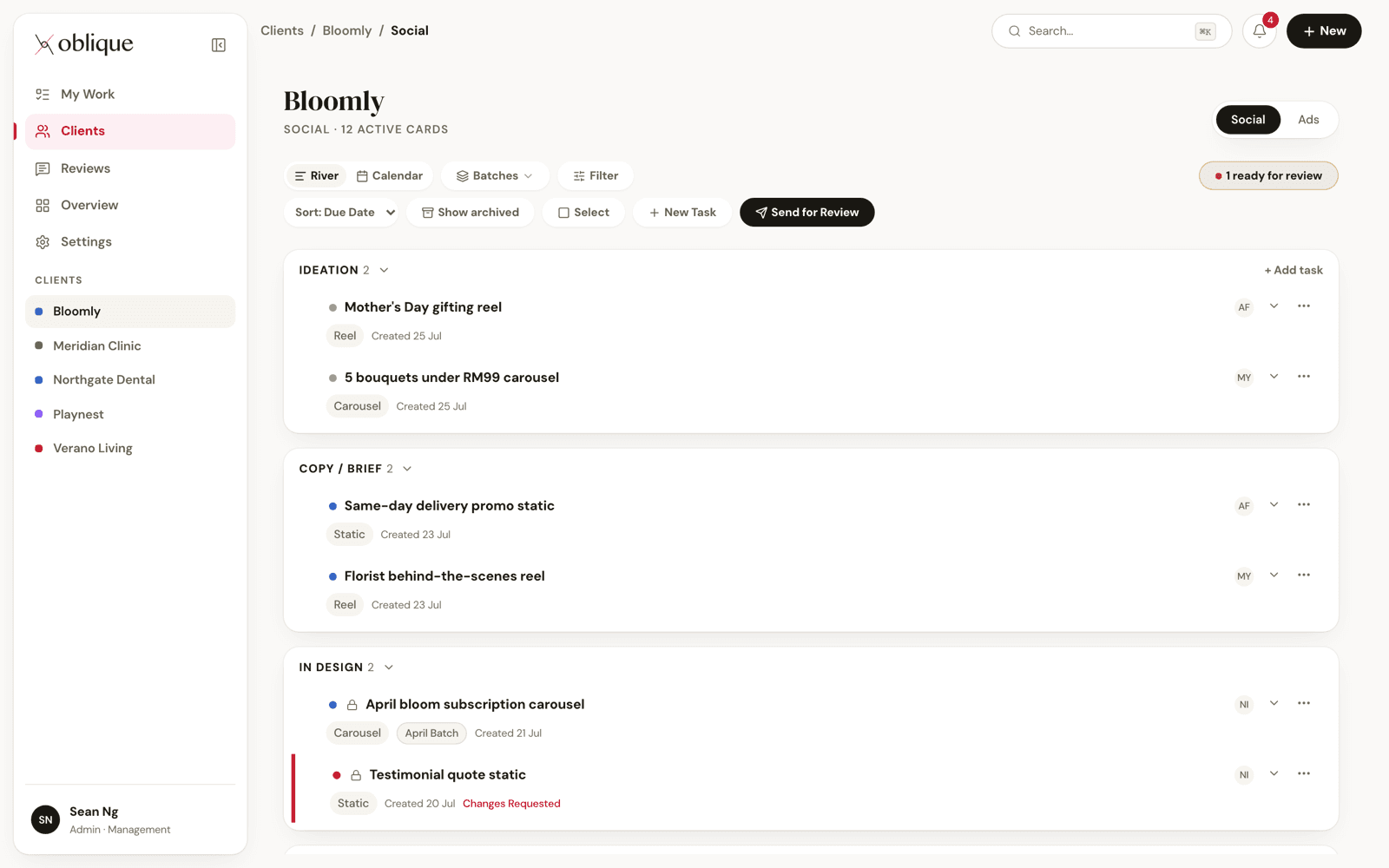Click 1 ready for review badge
1389x868 pixels.
click(x=1268, y=176)
